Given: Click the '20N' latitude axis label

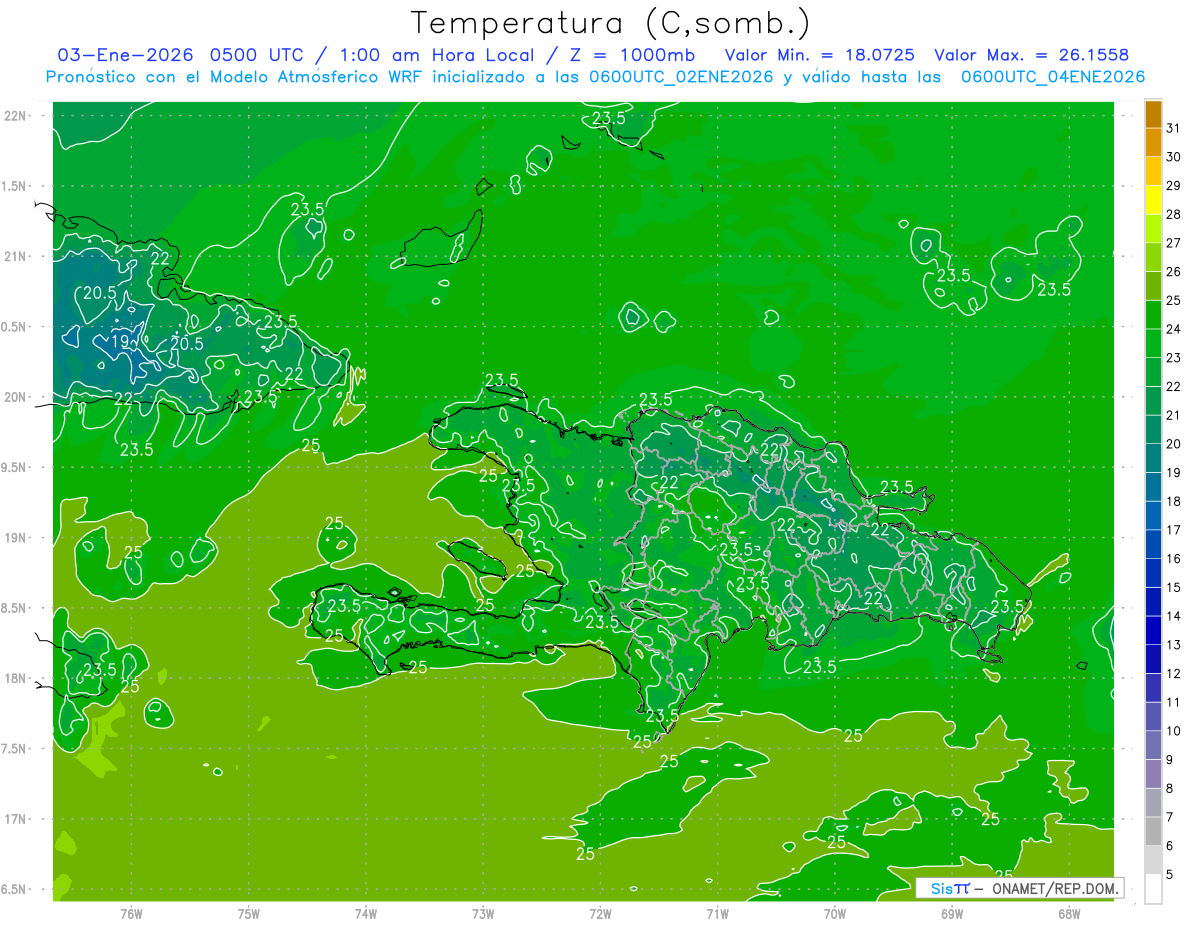Looking at the screenshot, I should pos(16,397).
